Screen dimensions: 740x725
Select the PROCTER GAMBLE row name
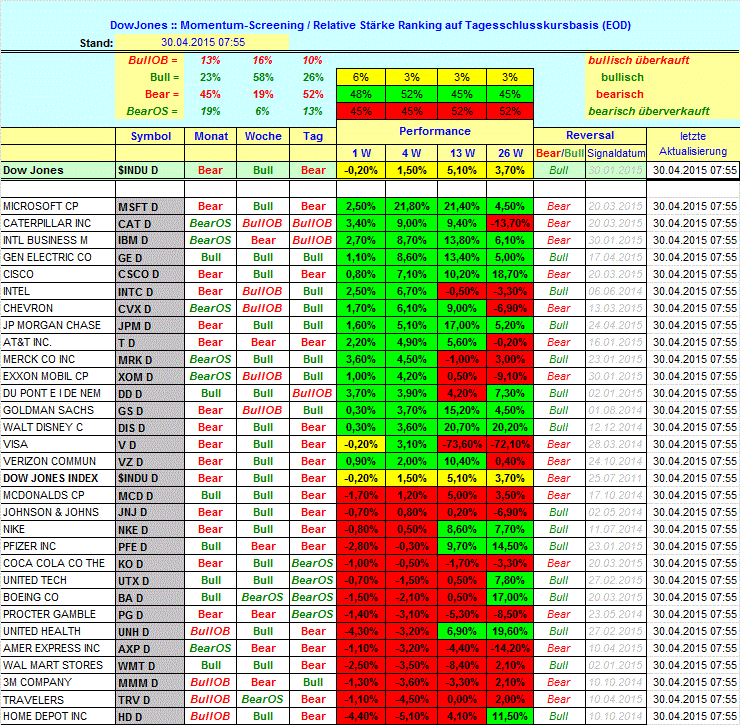[x=50, y=614]
